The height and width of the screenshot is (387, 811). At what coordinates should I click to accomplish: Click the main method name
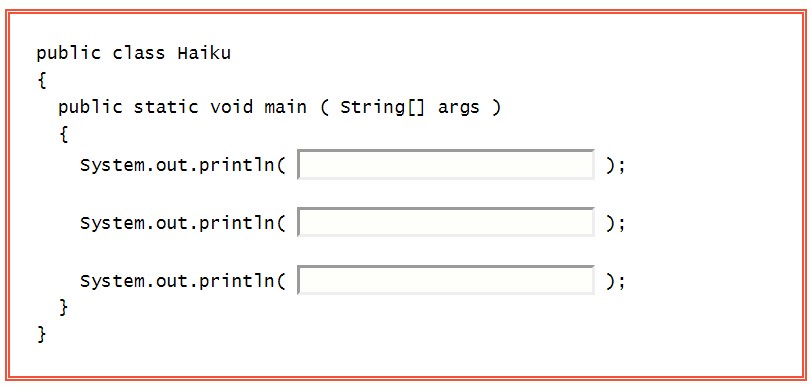pos(286,107)
